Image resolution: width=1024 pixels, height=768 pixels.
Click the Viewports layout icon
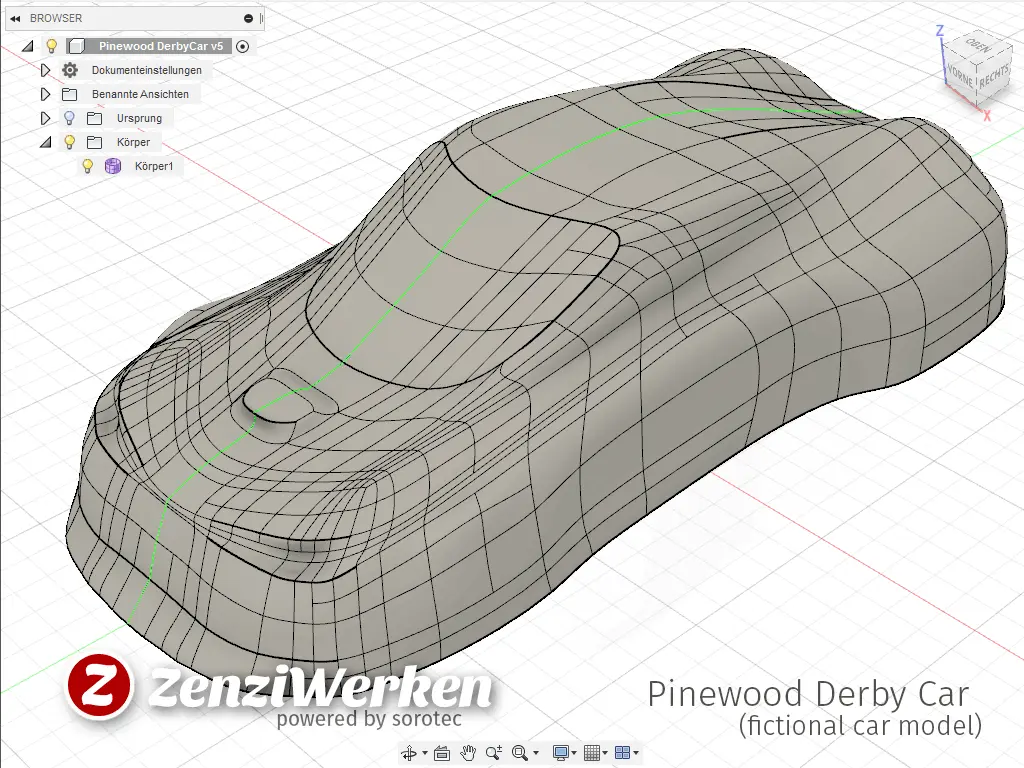point(622,753)
